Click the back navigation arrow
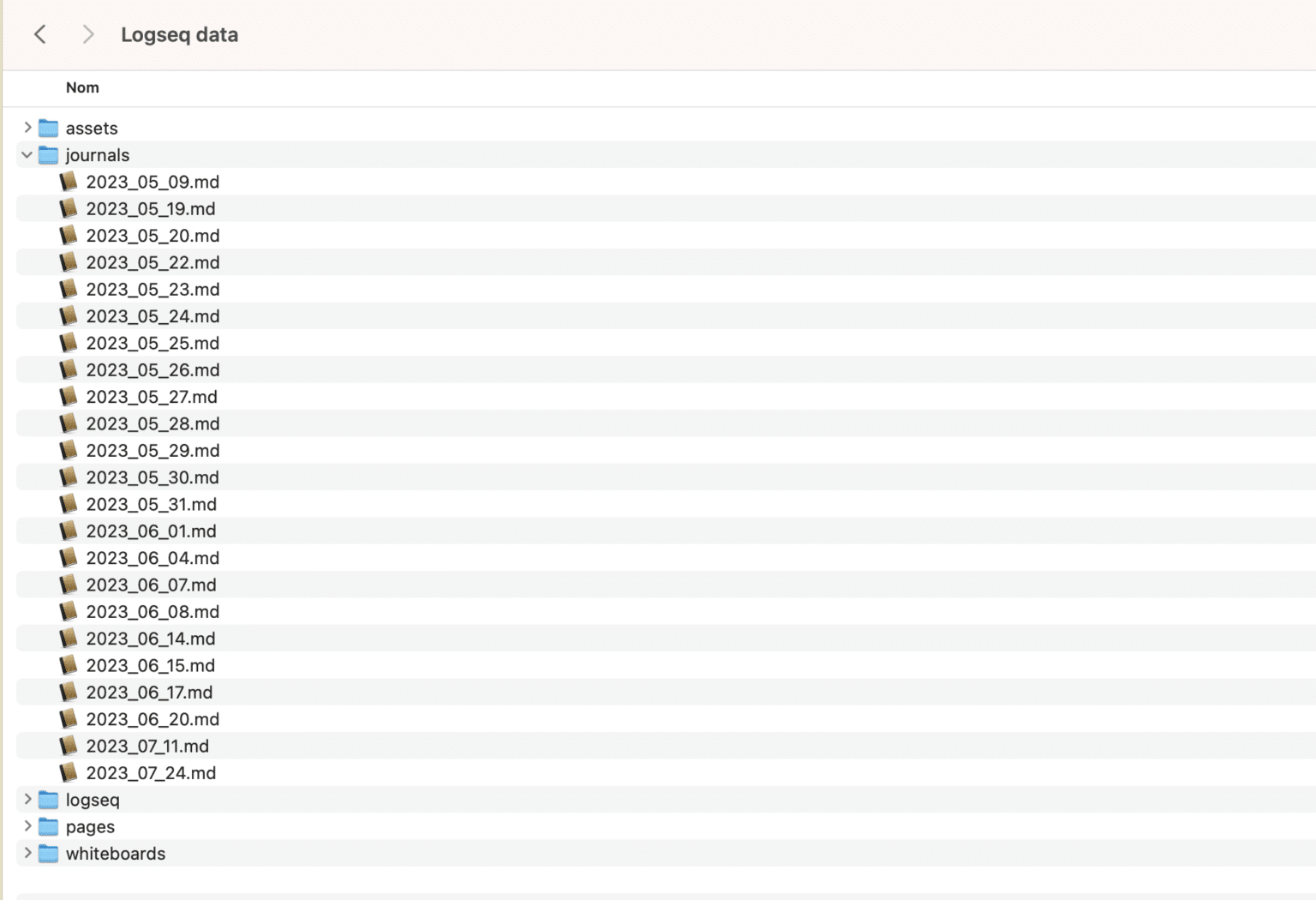Screen dimensions: 1316x900 tap(39, 34)
